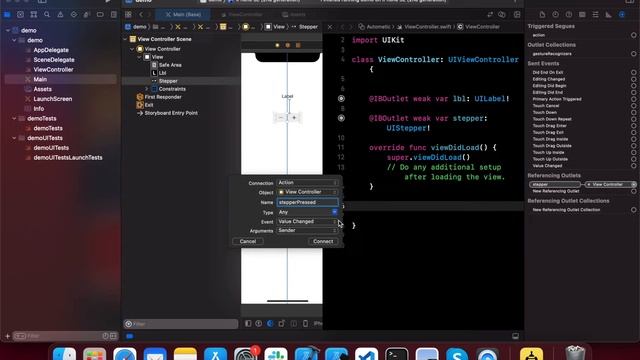
Task: Open the Debug navigator icon
Action: point(87,15)
